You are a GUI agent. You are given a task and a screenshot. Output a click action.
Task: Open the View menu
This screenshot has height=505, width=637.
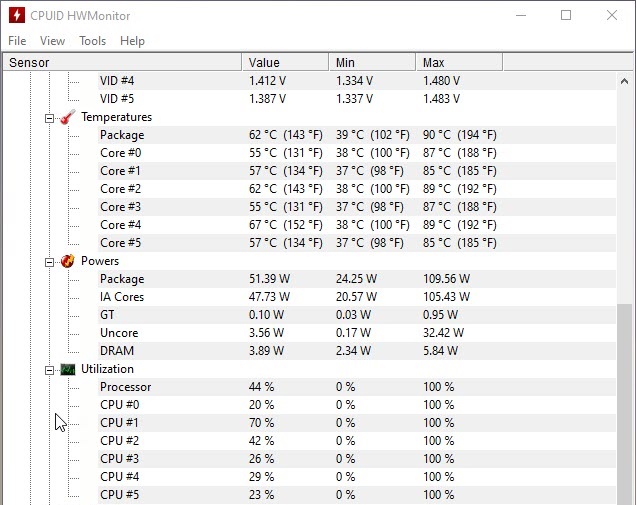point(52,41)
